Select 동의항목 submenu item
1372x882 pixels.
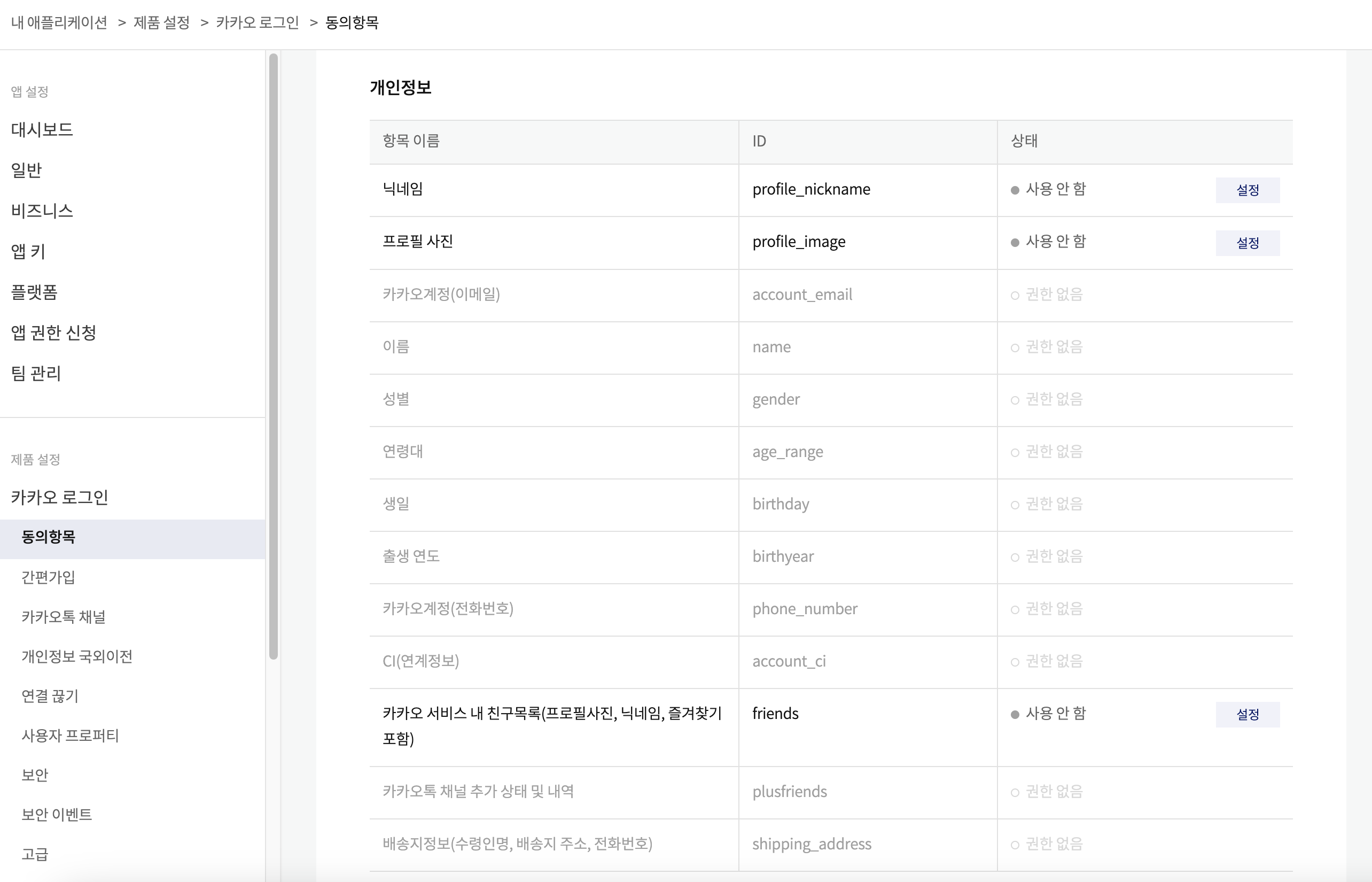[x=49, y=537]
